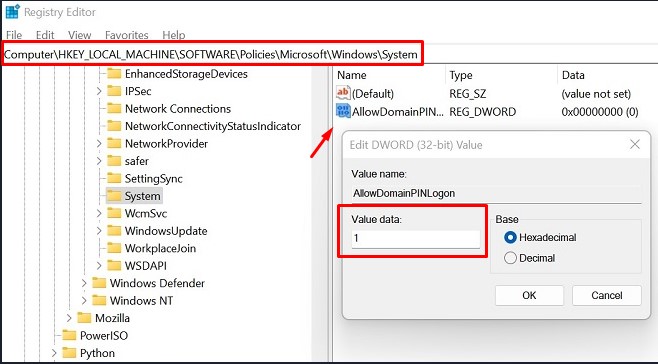The image size is (658, 364).
Task: Click the AllowDomainPIN DWORD value icon
Action: tap(343, 111)
